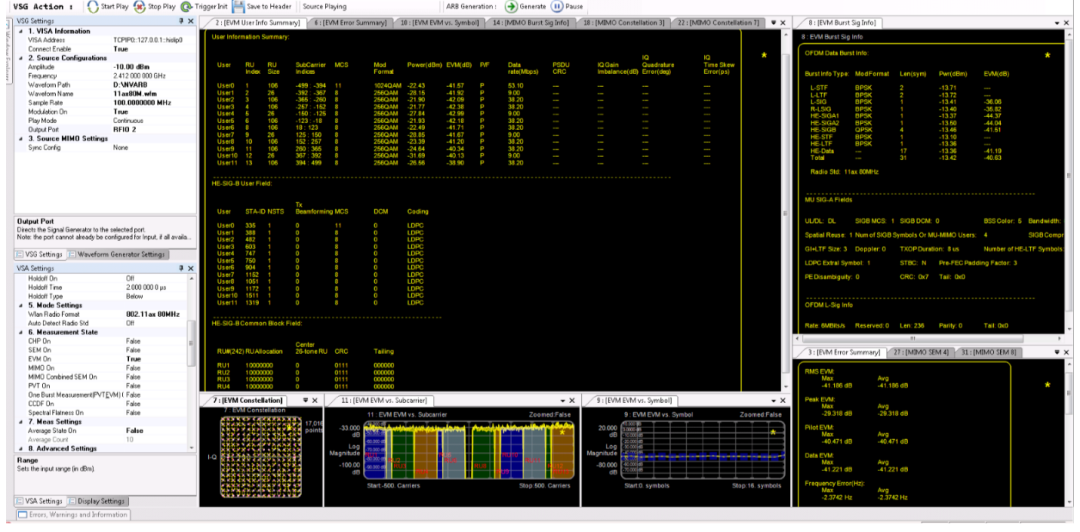This screenshot has width=1080, height=532.
Task: Open the EVM Constellation pane dropdown arrow
Action: click(305, 400)
